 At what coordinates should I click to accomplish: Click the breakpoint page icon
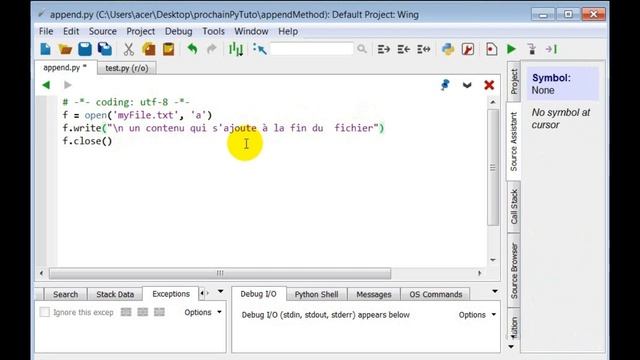coord(491,49)
